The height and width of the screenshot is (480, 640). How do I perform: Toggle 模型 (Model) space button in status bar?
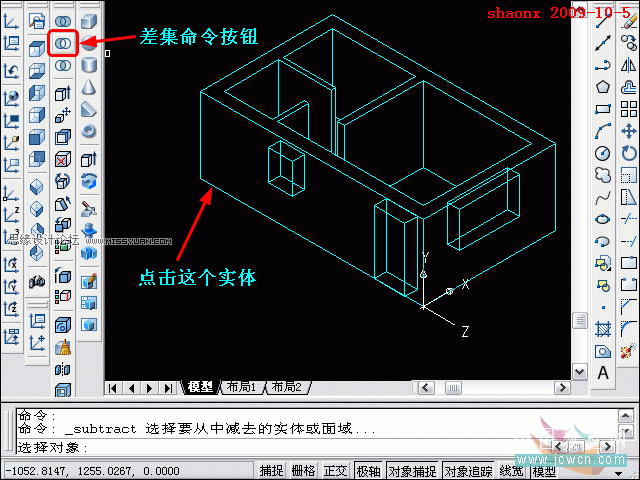544,471
